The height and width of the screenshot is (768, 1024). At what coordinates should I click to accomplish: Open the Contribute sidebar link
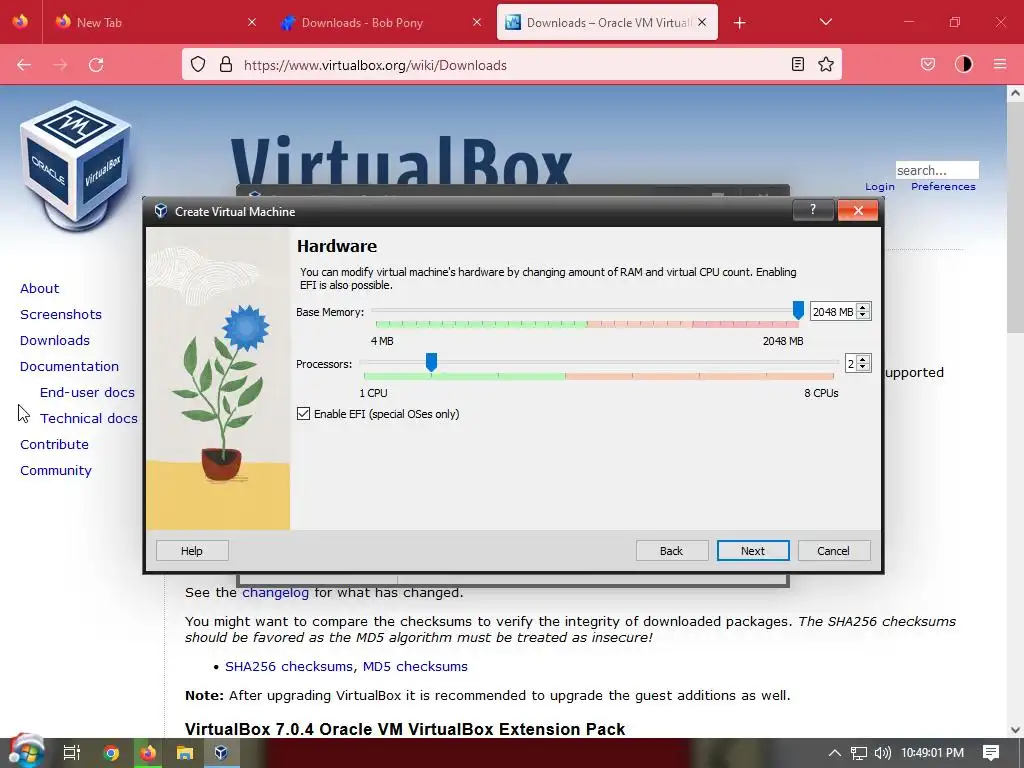[x=54, y=444]
